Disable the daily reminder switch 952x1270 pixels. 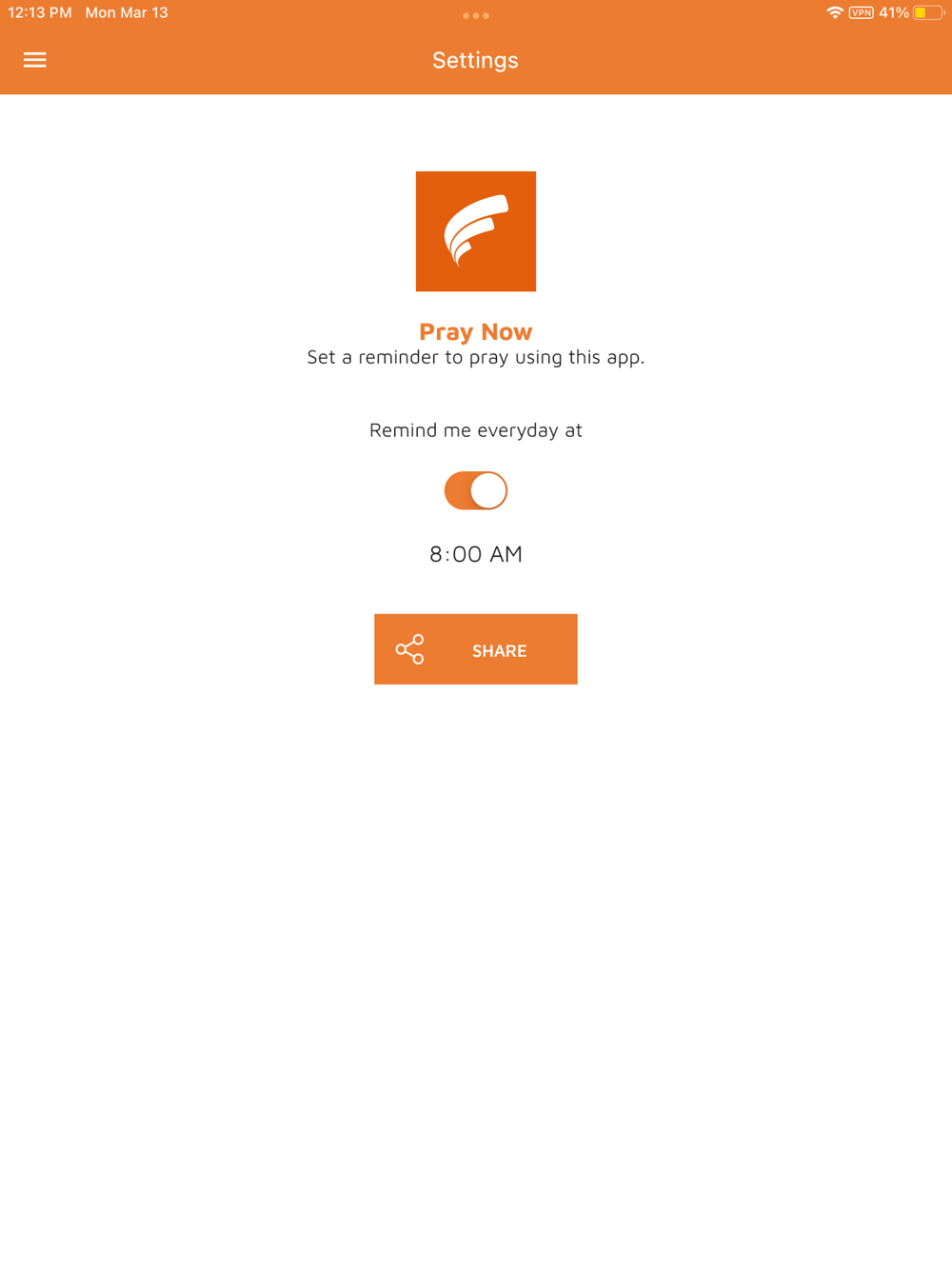click(x=476, y=490)
